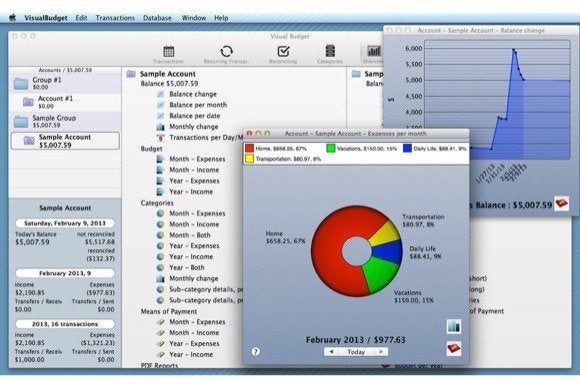
Task: Click the not reconciled $5,517.68 value
Action: coord(100,242)
